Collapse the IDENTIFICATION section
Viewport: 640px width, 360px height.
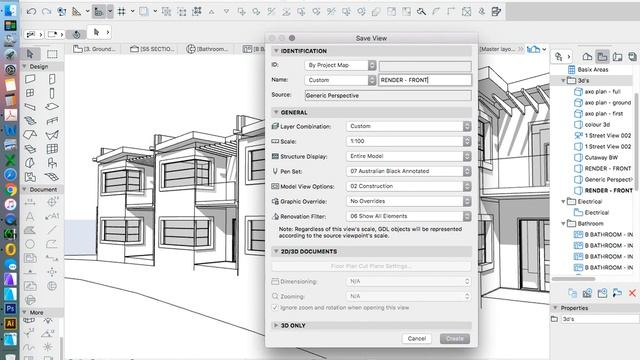click(276, 51)
